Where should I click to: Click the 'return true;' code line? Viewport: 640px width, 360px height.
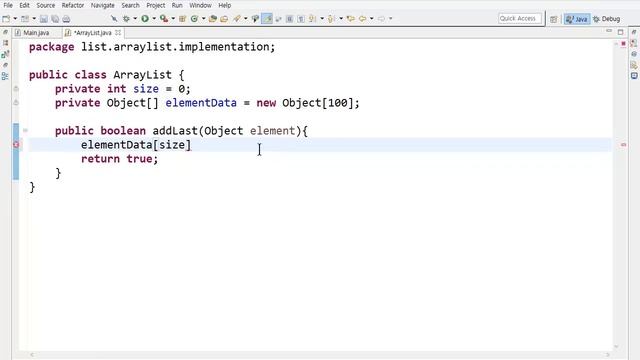tap(119, 159)
